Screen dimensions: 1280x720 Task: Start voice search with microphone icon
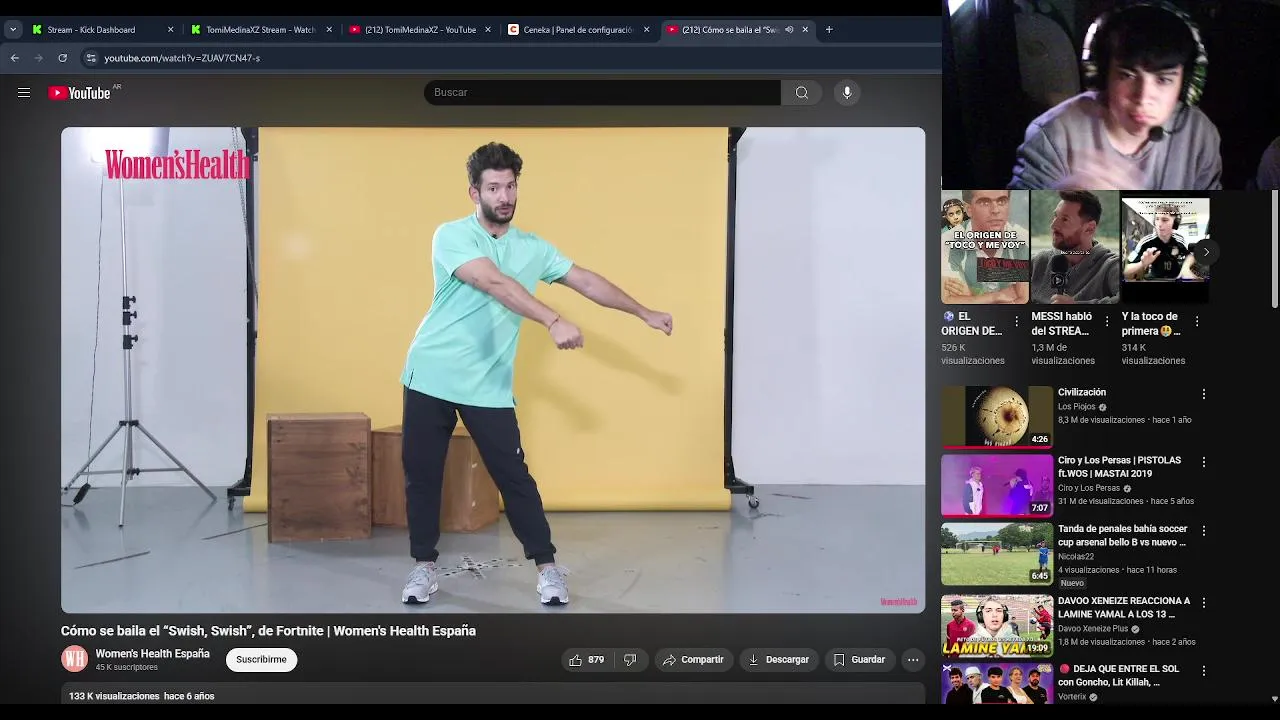(847, 93)
